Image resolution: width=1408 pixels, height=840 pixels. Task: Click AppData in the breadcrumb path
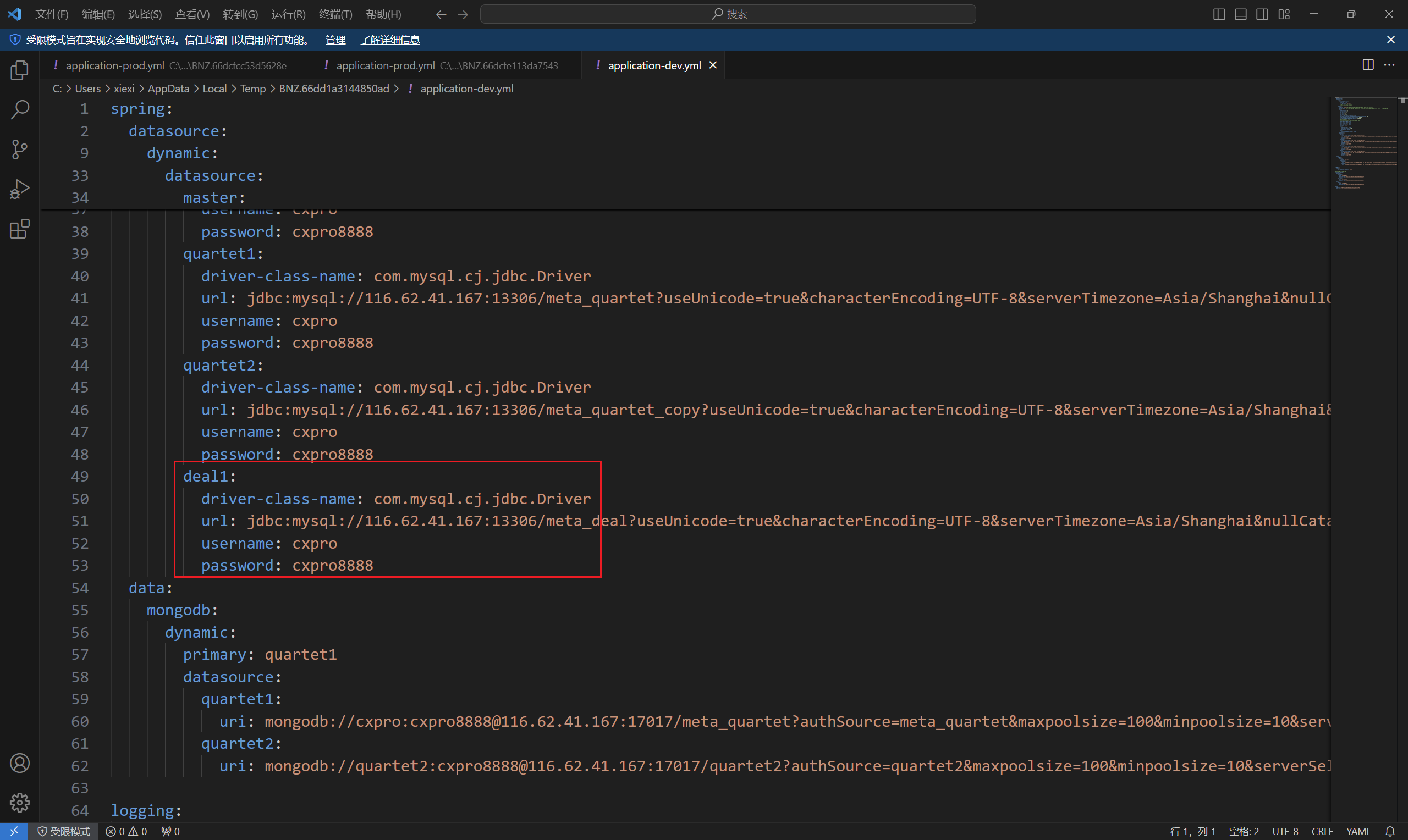[x=168, y=89]
